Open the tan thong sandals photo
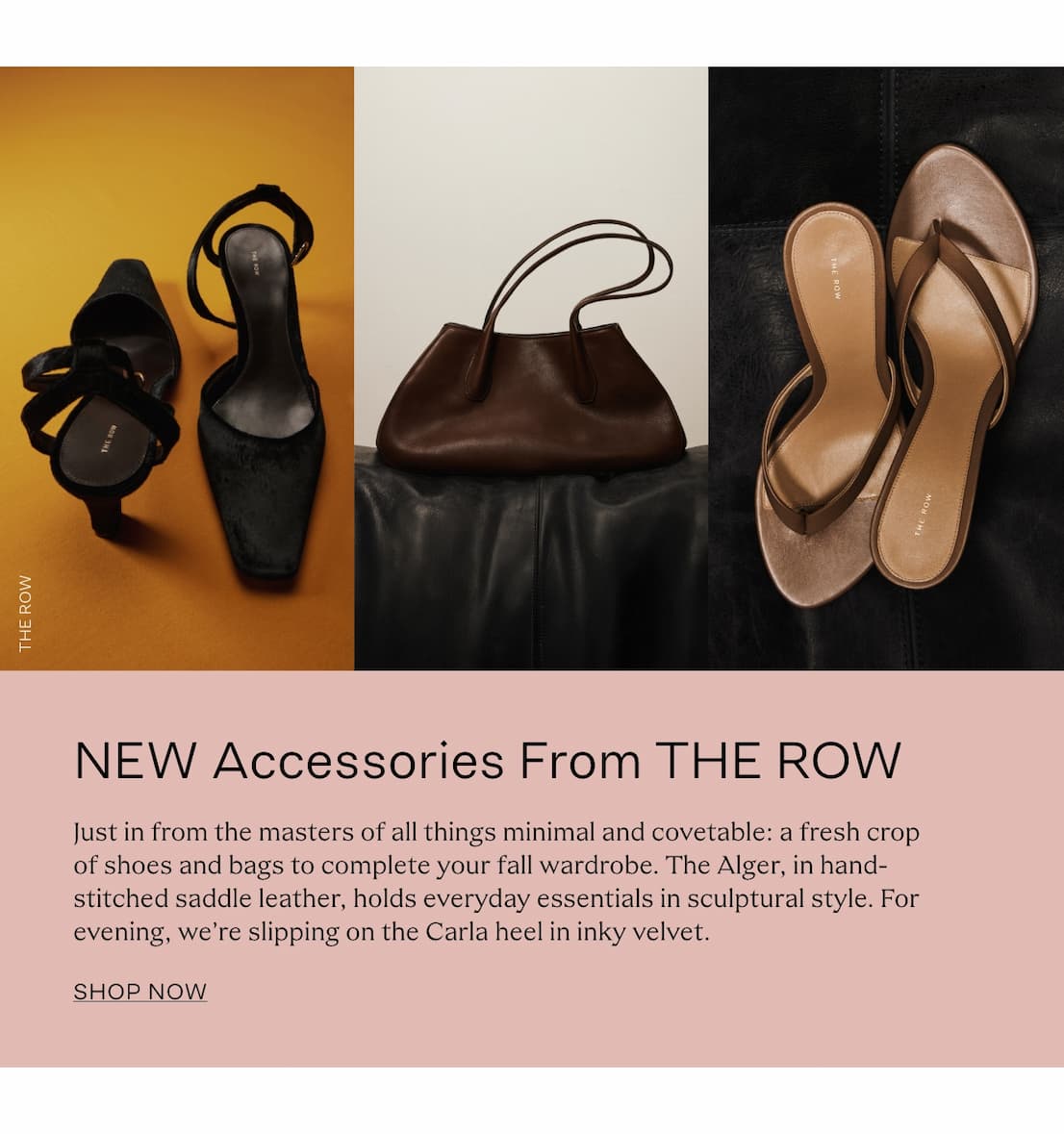This screenshot has width=1064, height=1134. tap(886, 368)
